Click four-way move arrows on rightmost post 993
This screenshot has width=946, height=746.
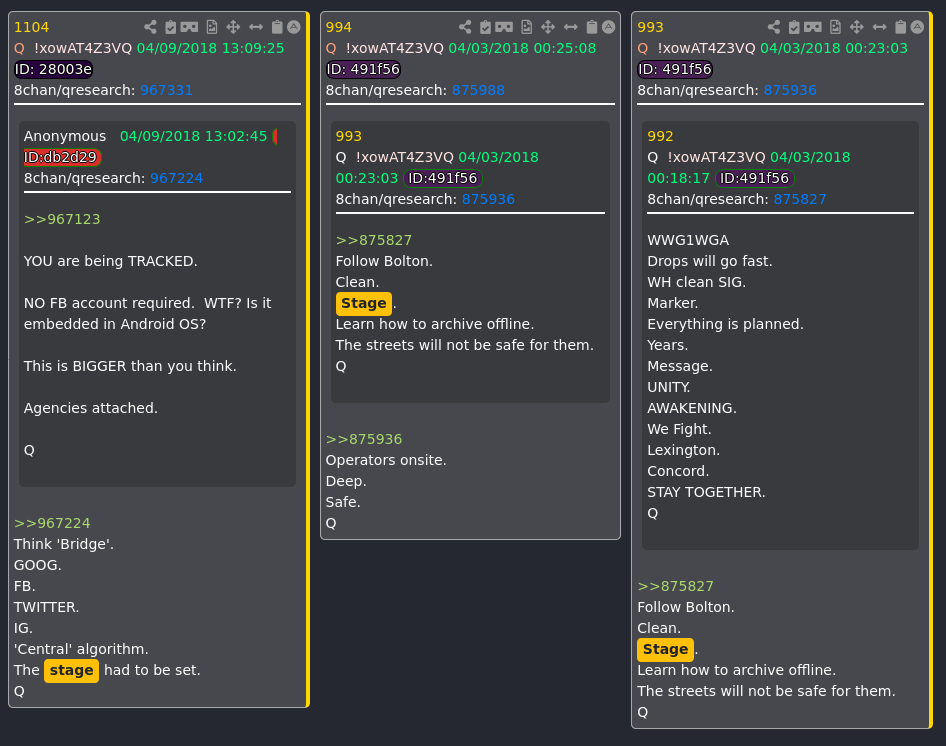857,27
